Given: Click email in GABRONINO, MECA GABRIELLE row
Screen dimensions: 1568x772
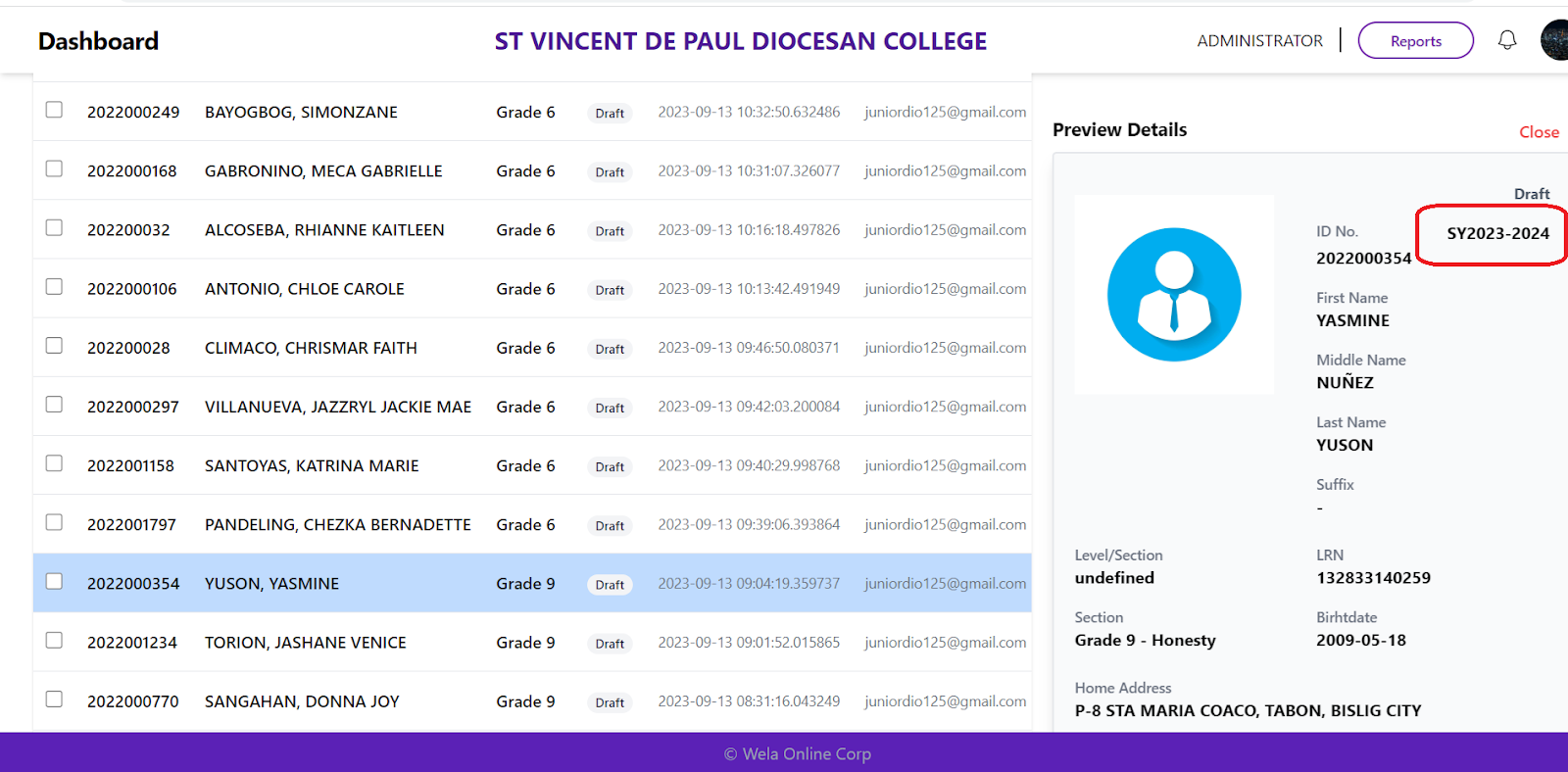Looking at the screenshot, I should click(946, 170).
